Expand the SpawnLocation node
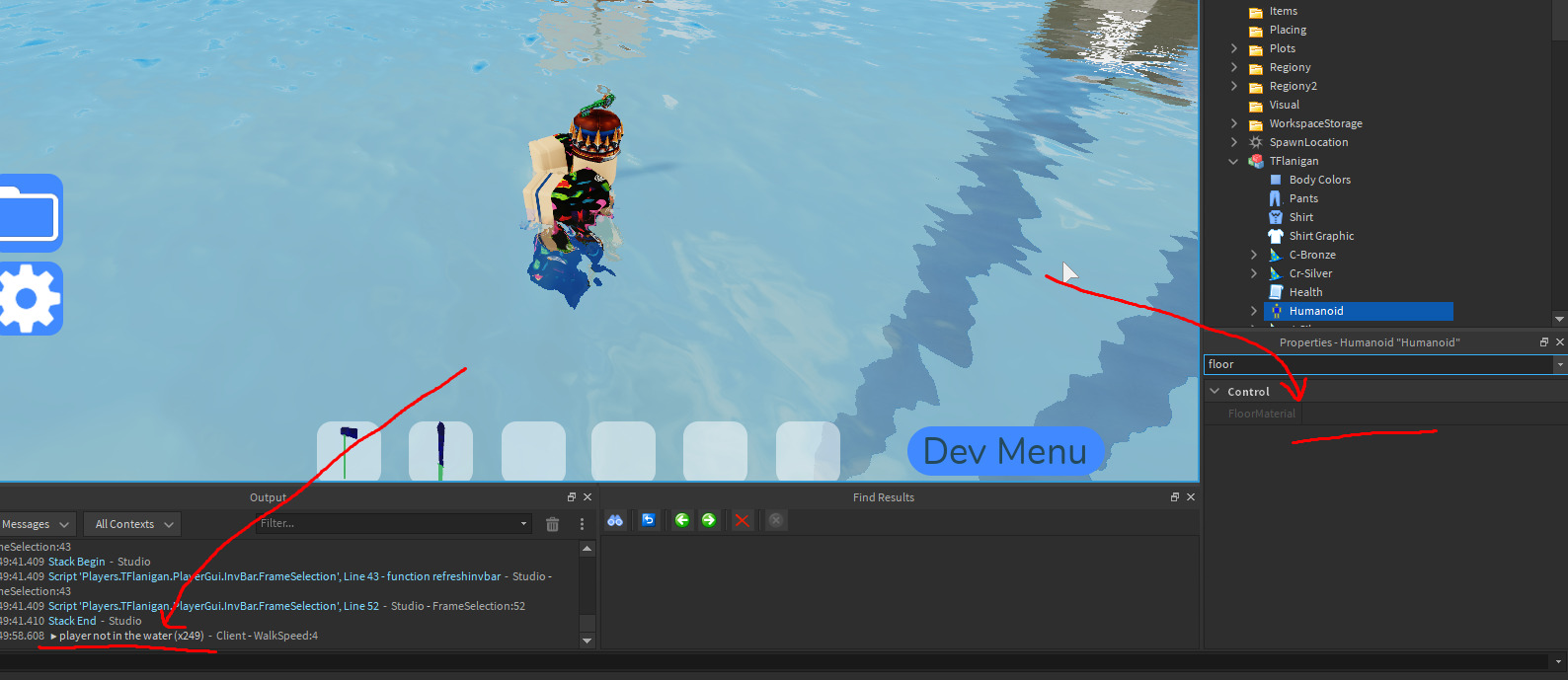Screen dimensions: 1568x680 tap(1234, 142)
